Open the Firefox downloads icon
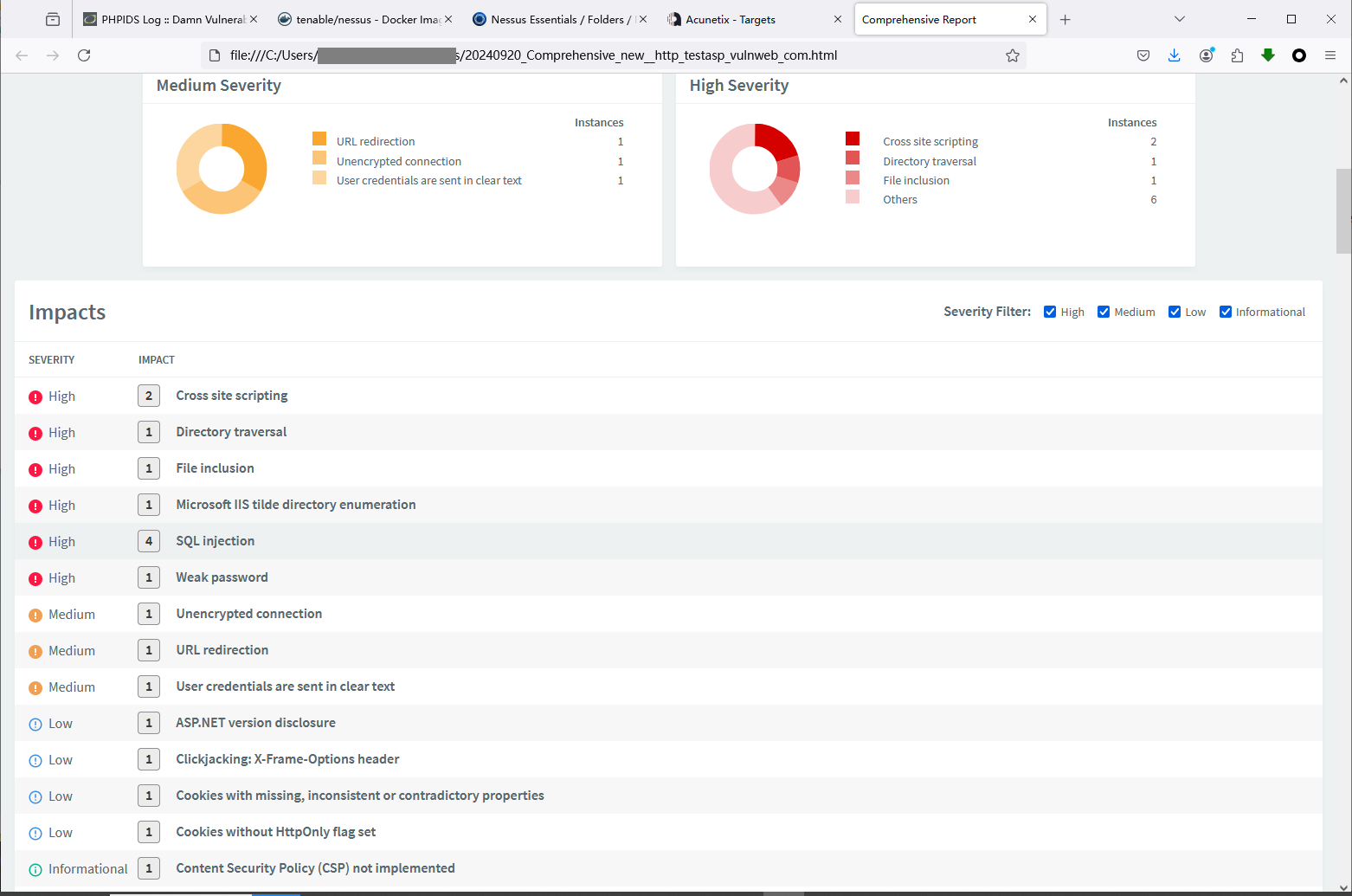The height and width of the screenshot is (896, 1352). pyautogui.click(x=1174, y=55)
